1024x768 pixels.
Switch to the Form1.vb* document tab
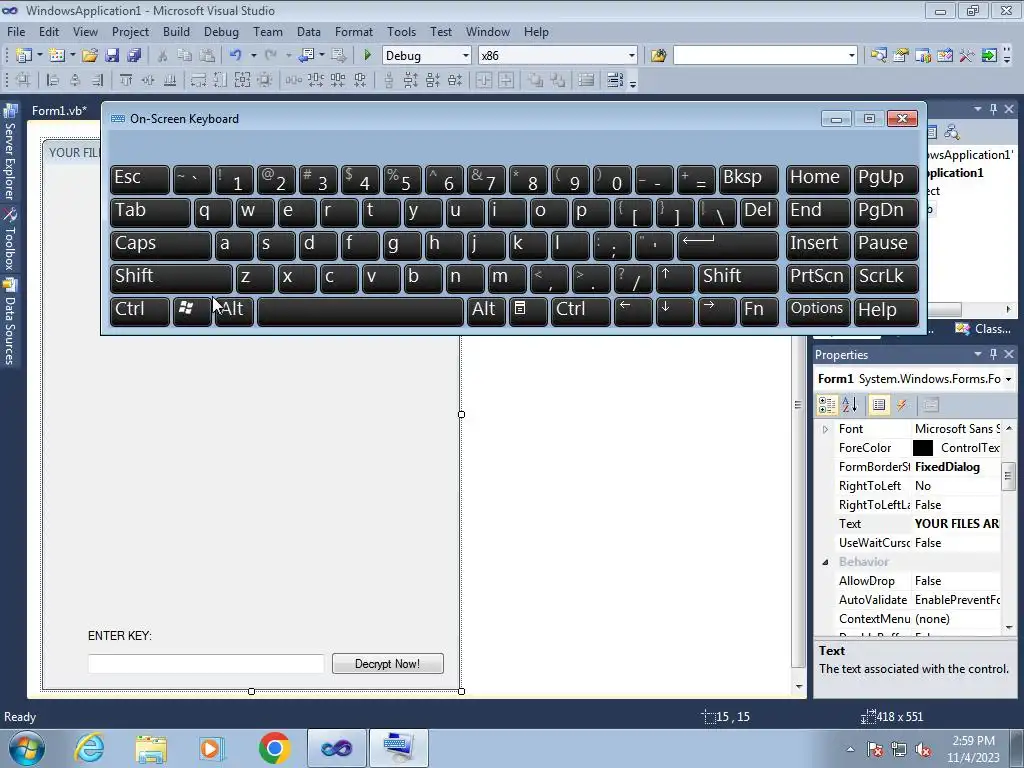[x=59, y=110]
